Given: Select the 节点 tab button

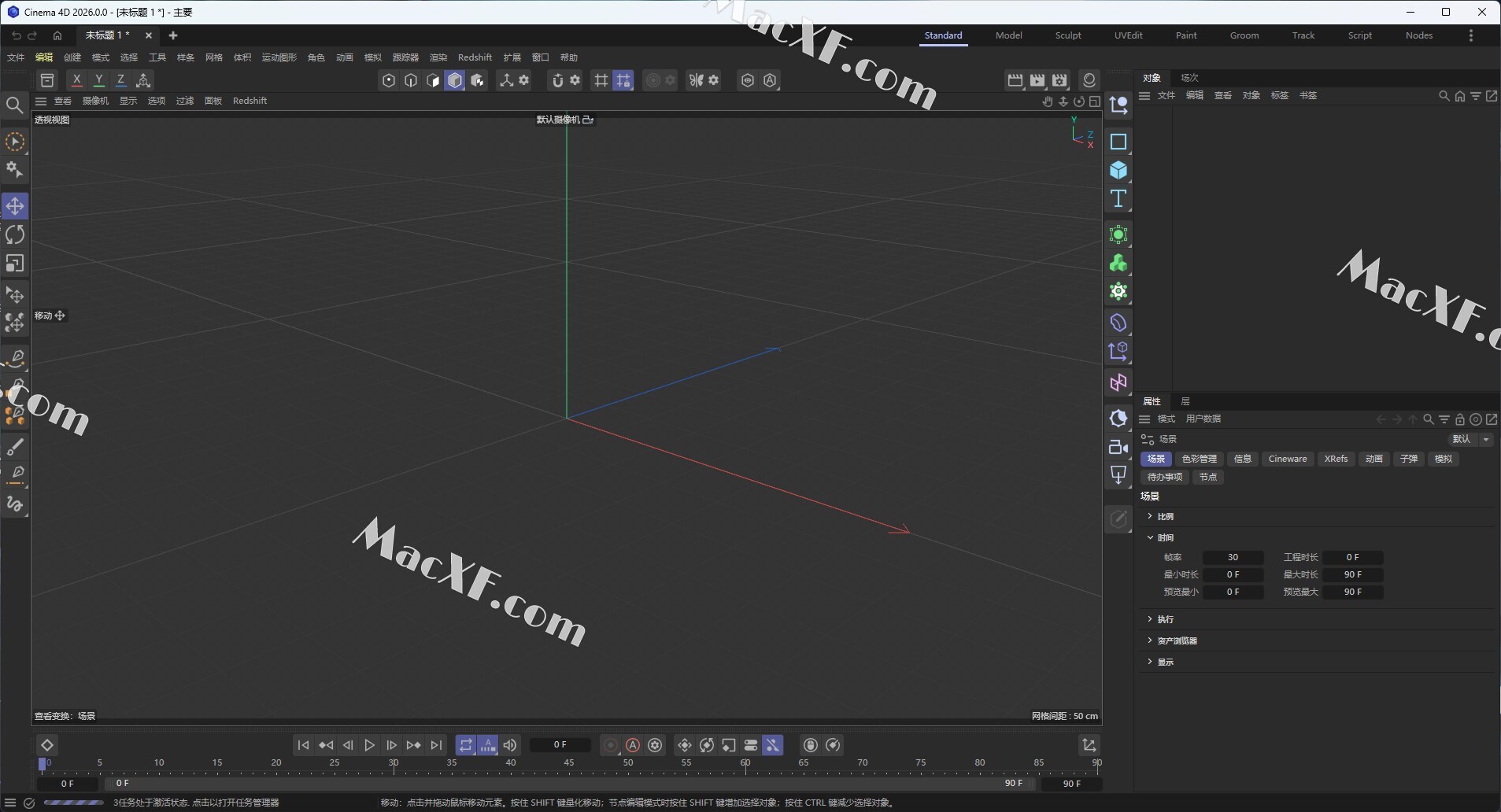Looking at the screenshot, I should [x=1207, y=477].
